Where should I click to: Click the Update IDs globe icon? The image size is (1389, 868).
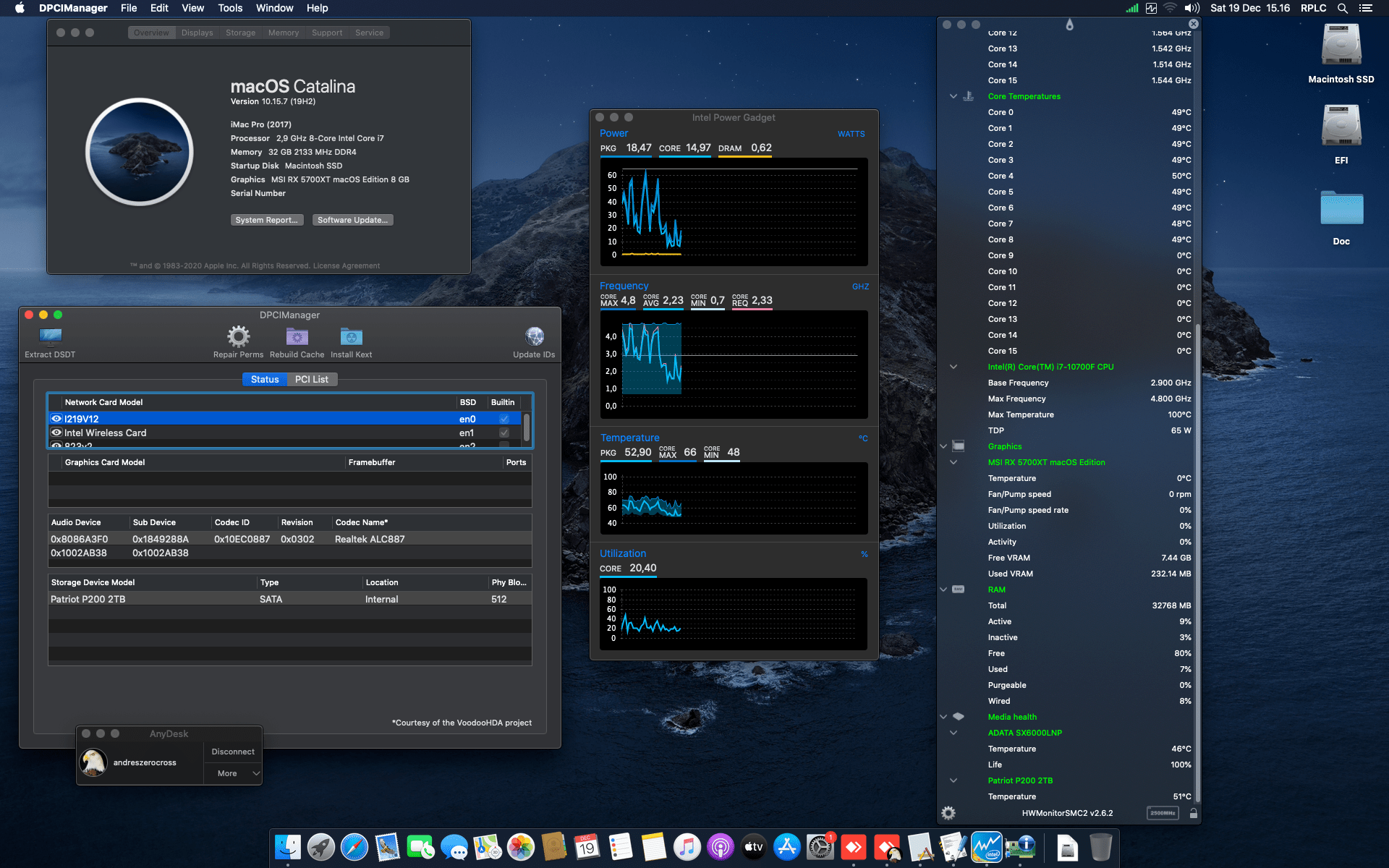(534, 336)
